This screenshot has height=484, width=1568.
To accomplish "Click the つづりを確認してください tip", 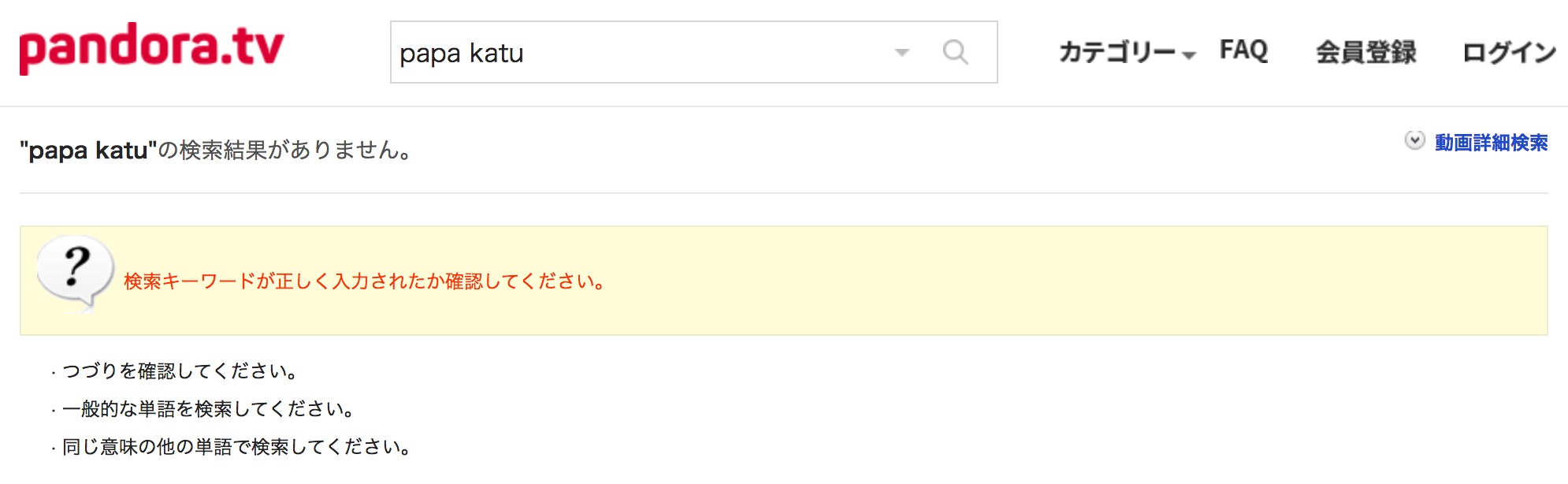I will click(x=180, y=370).
